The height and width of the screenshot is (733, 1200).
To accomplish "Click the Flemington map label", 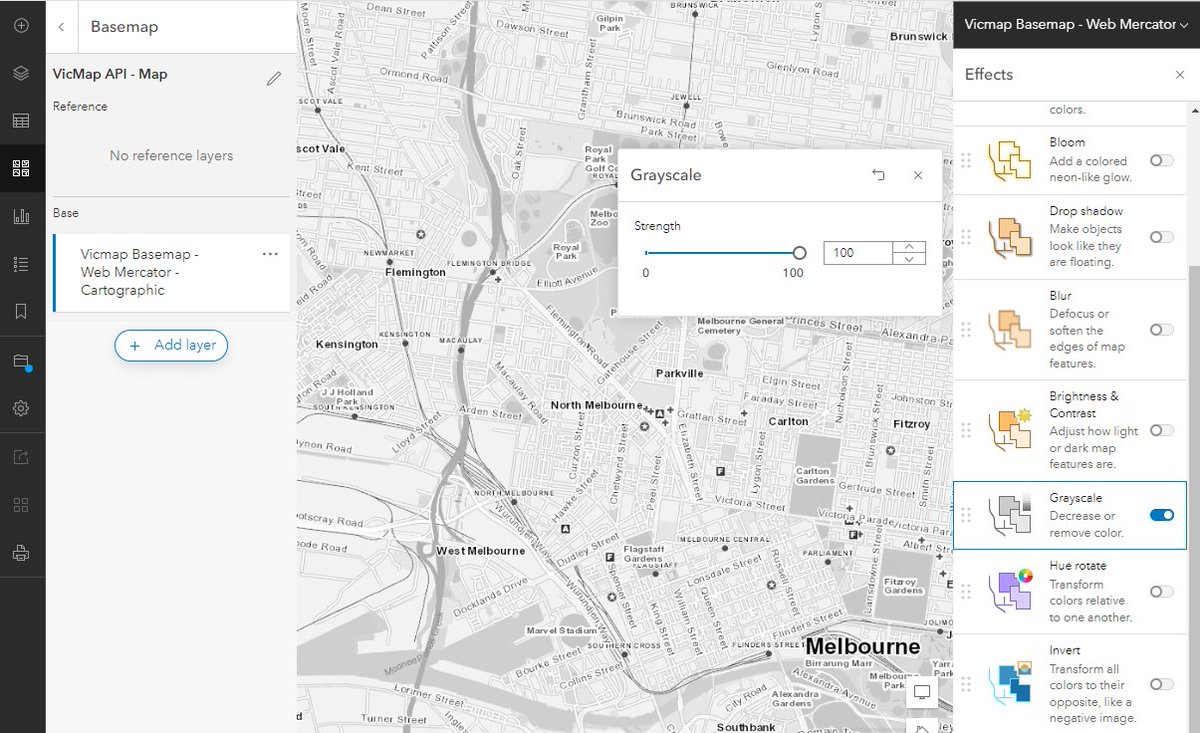I will [416, 272].
